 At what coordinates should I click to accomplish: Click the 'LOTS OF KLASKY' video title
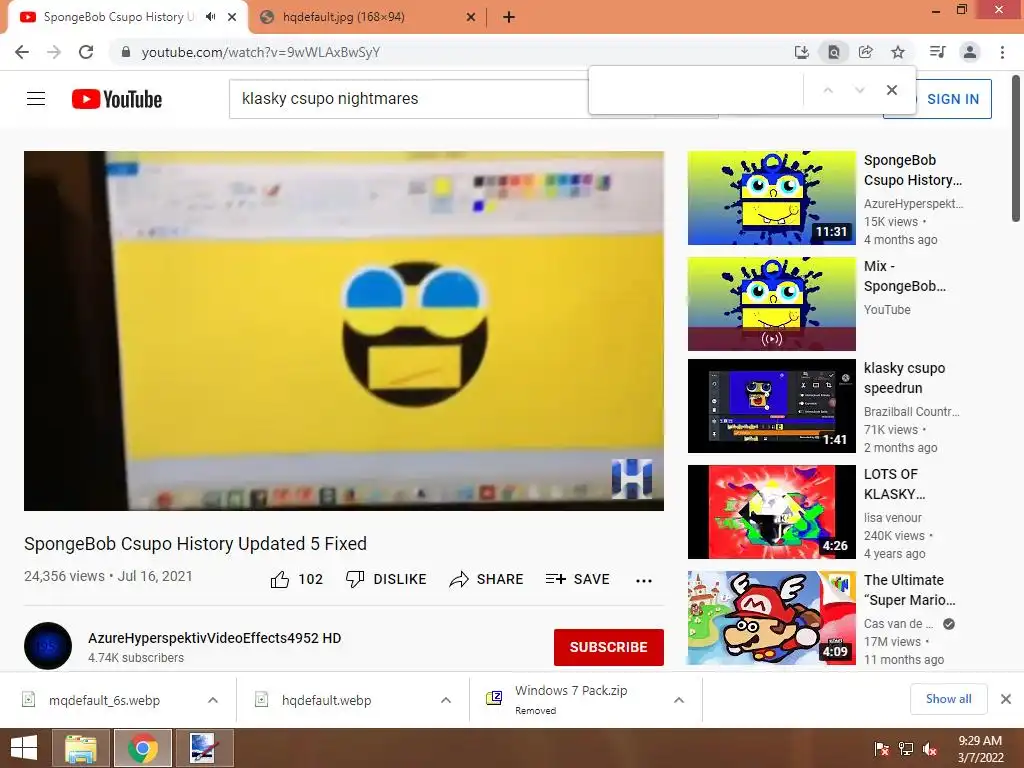point(895,484)
